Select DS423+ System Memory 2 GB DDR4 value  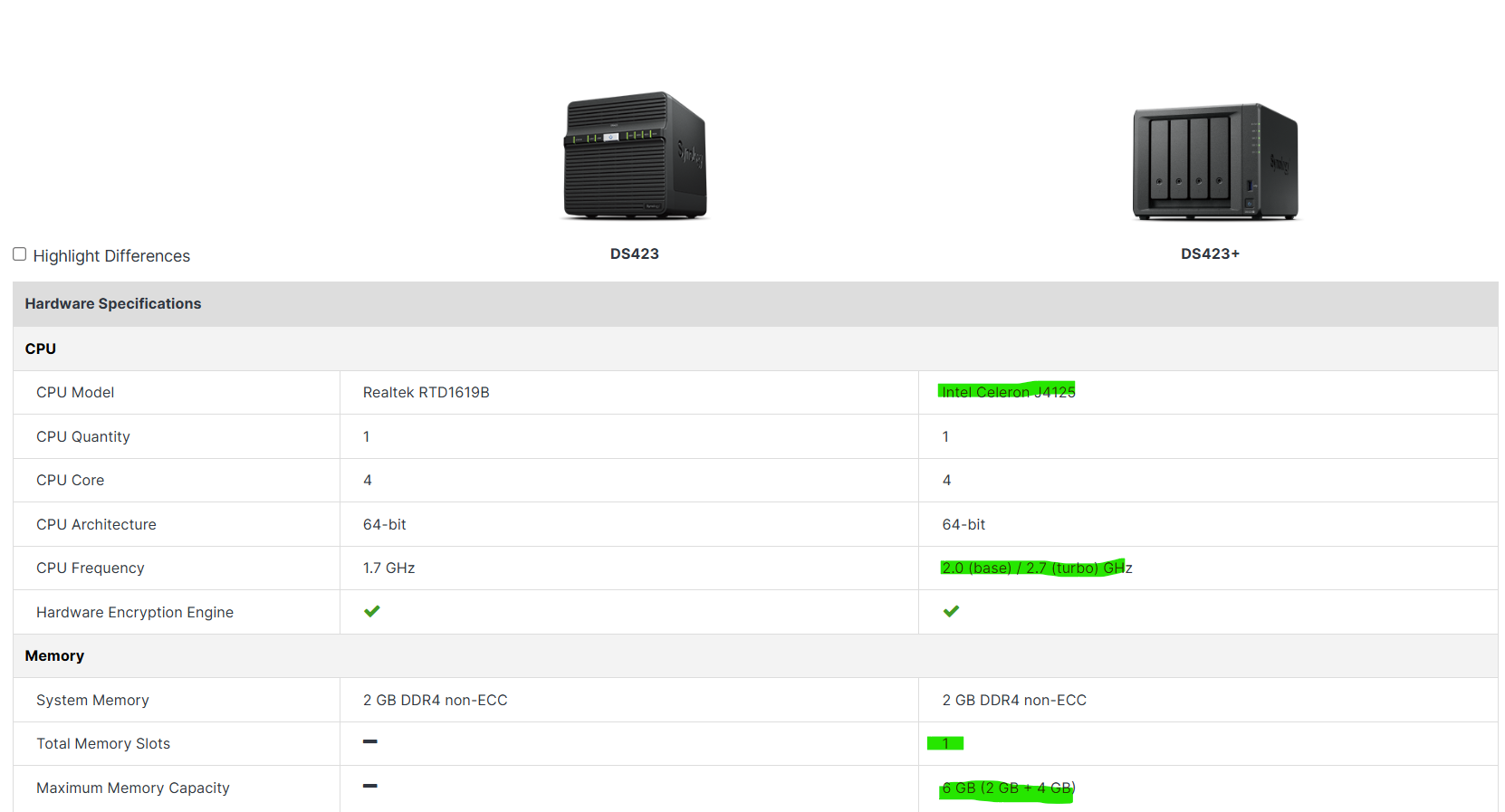[1014, 701]
